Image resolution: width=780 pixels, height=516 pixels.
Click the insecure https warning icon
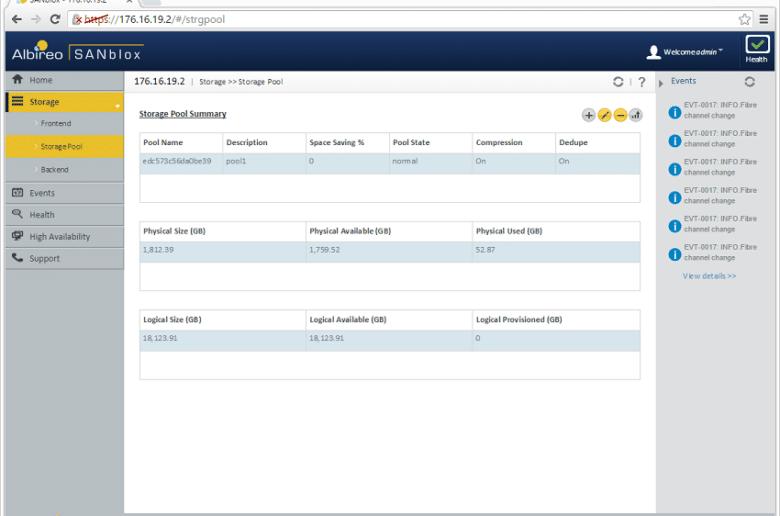click(77, 19)
